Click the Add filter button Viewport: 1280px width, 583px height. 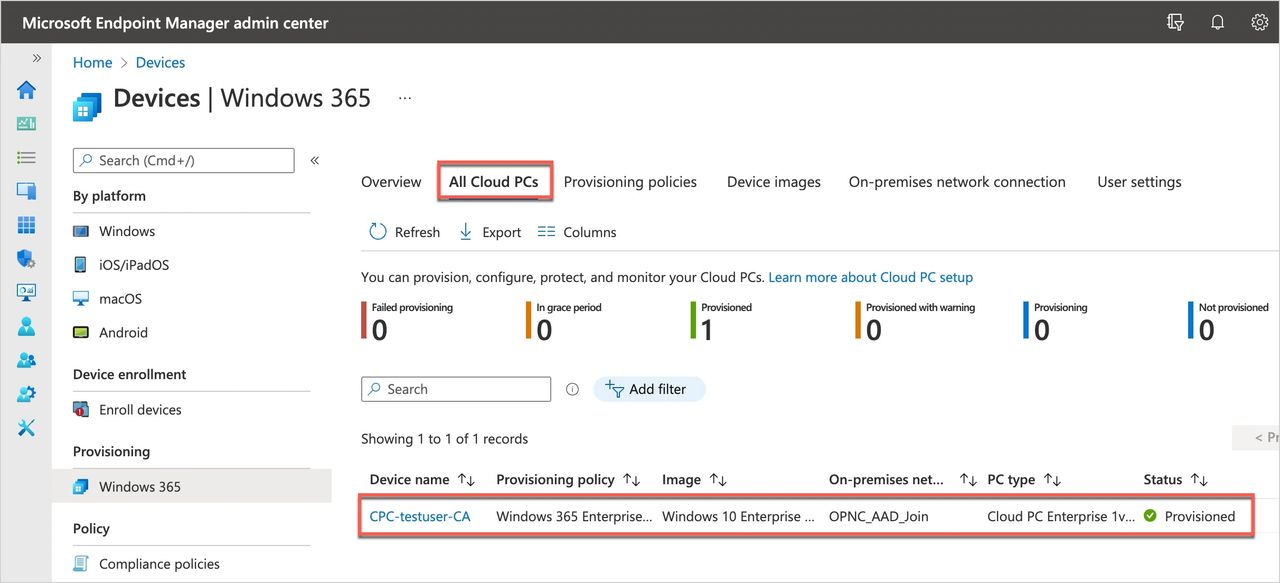[649, 389]
